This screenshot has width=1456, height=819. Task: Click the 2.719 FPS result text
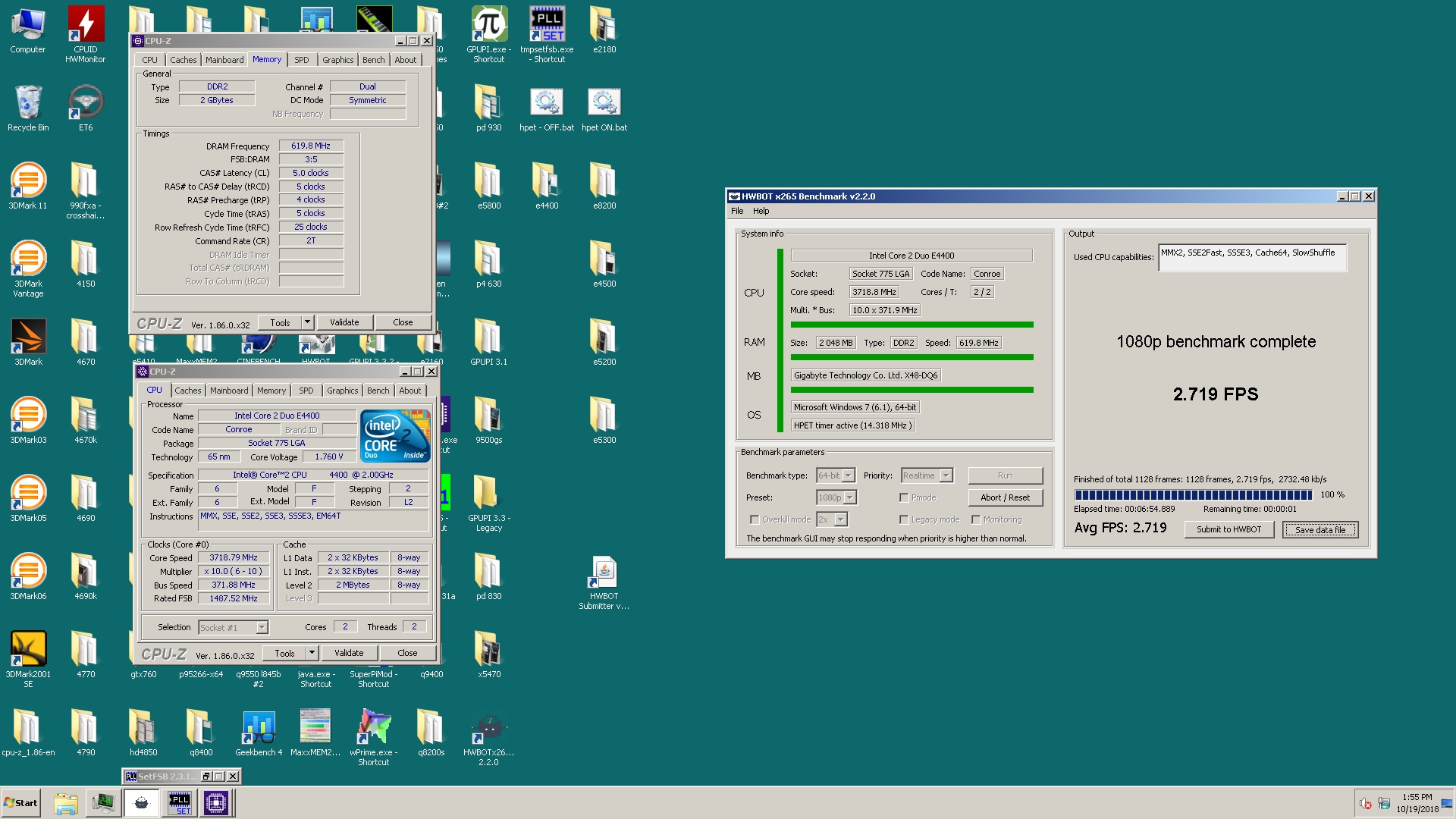click(x=1216, y=394)
